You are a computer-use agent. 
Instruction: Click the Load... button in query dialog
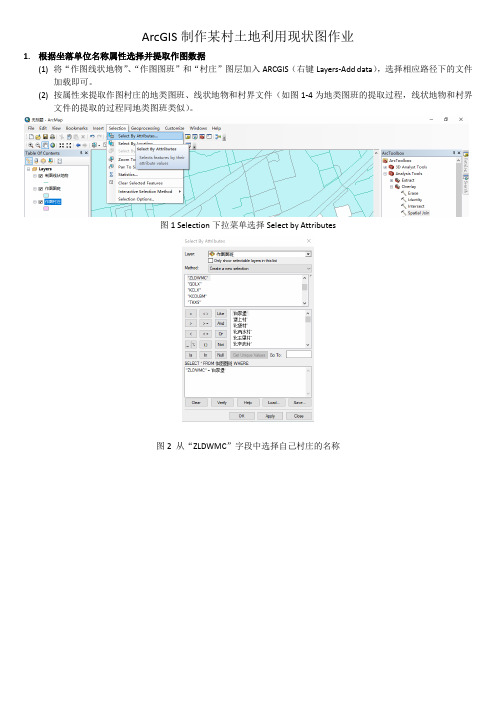pos(274,402)
